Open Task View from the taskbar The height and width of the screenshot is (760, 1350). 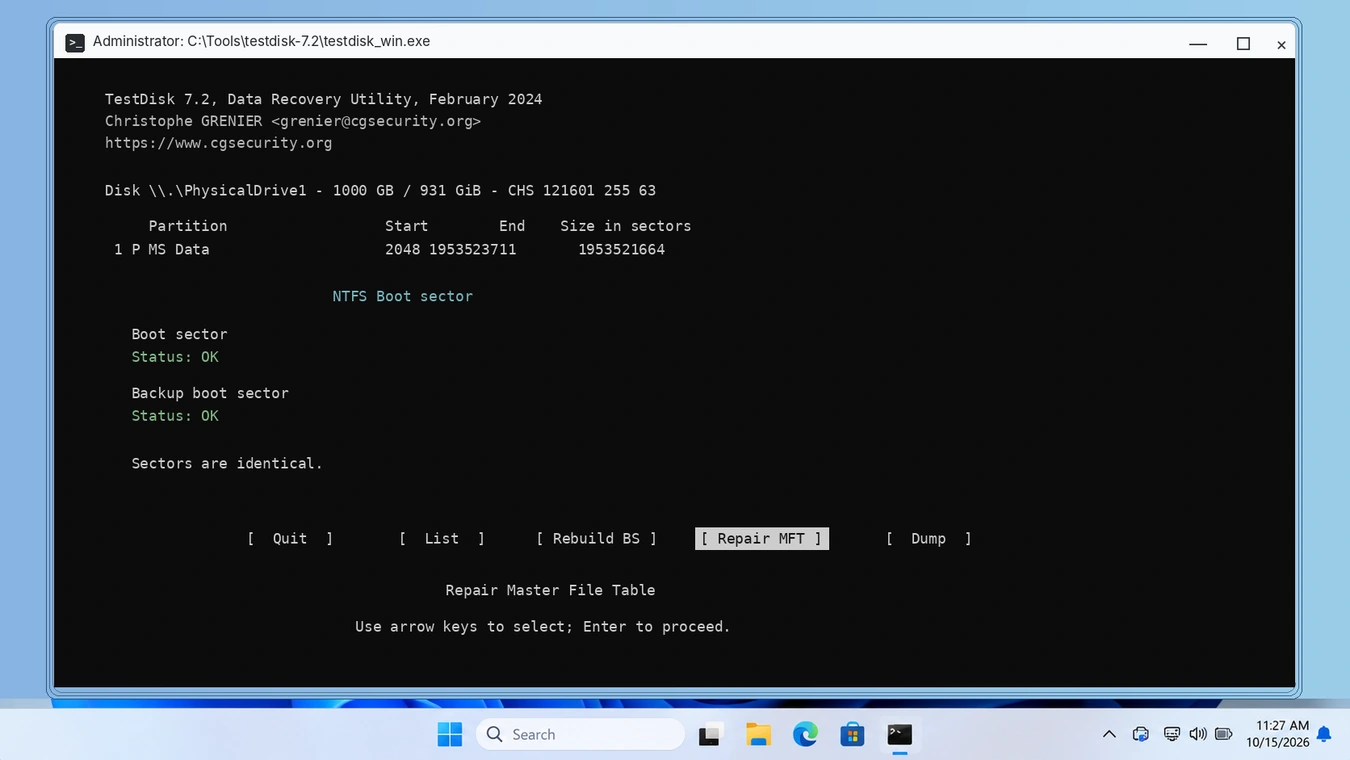click(710, 735)
